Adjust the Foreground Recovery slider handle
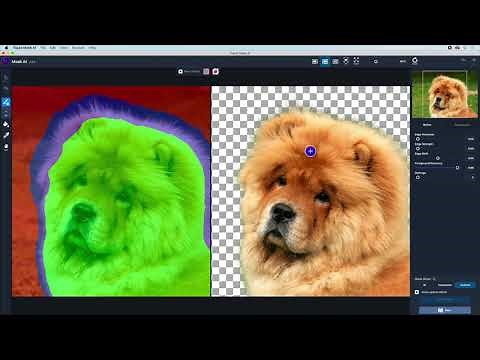Screen dimensions: 480x360 pos(458,168)
